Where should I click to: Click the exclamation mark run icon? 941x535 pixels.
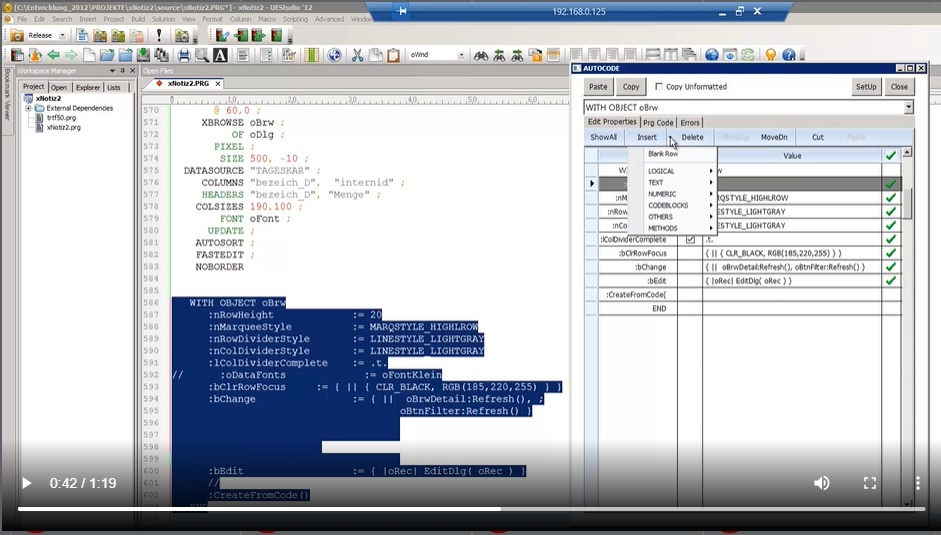(x=159, y=35)
